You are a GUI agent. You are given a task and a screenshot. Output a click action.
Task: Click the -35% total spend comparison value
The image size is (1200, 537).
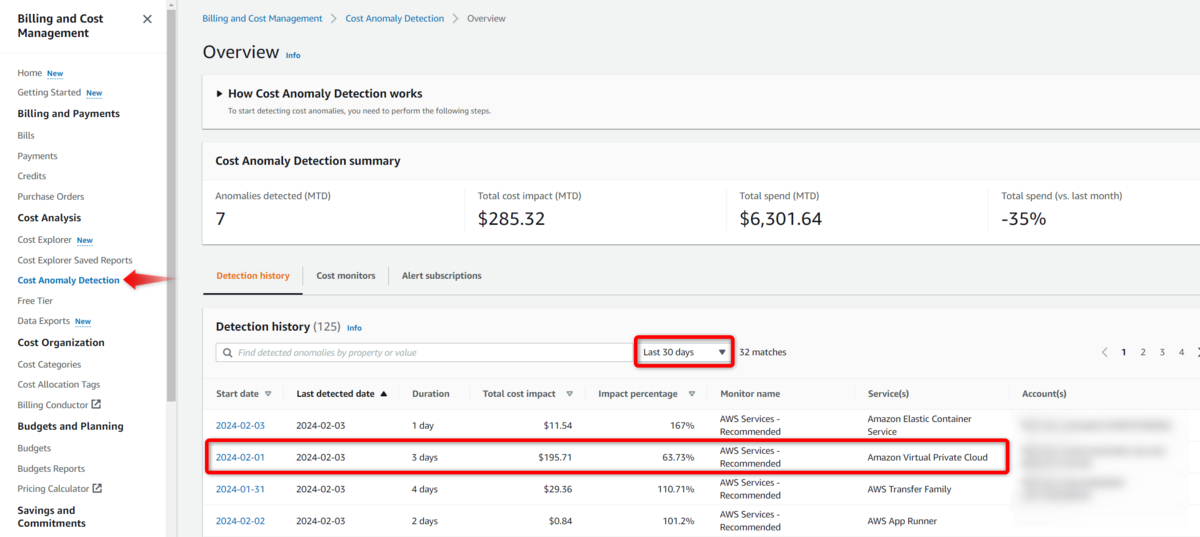(x=1024, y=218)
